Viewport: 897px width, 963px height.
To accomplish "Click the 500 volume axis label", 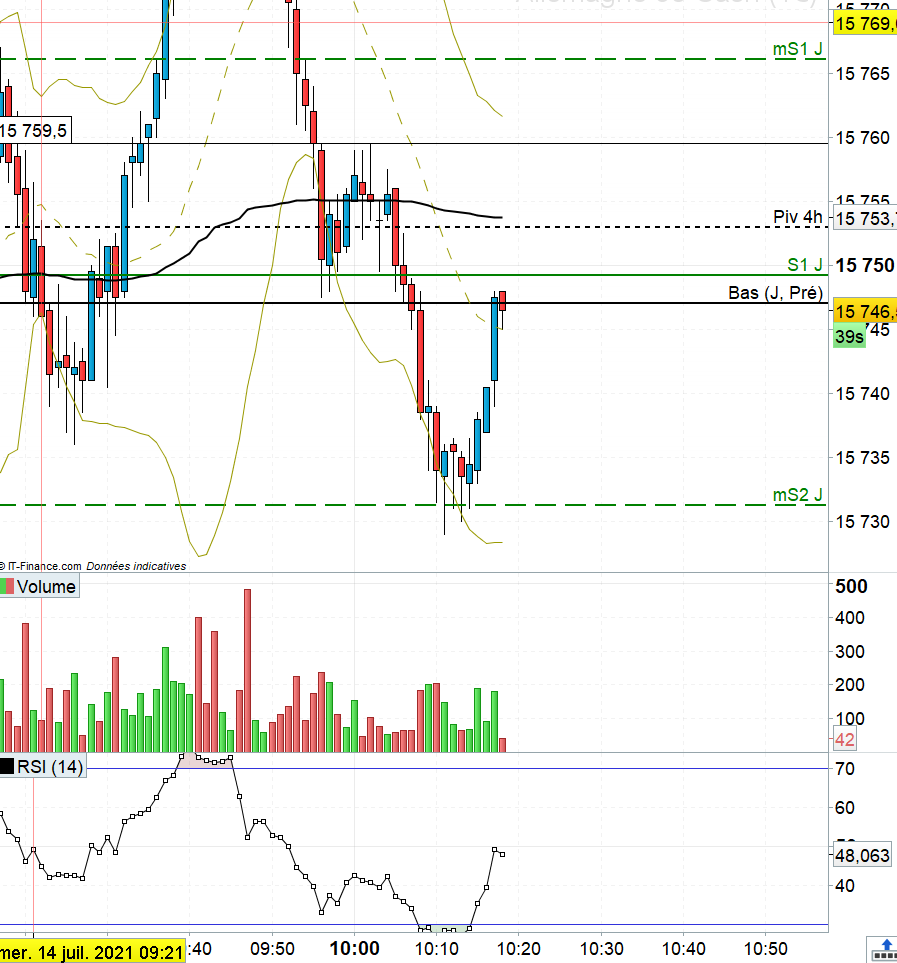I will 851,586.
